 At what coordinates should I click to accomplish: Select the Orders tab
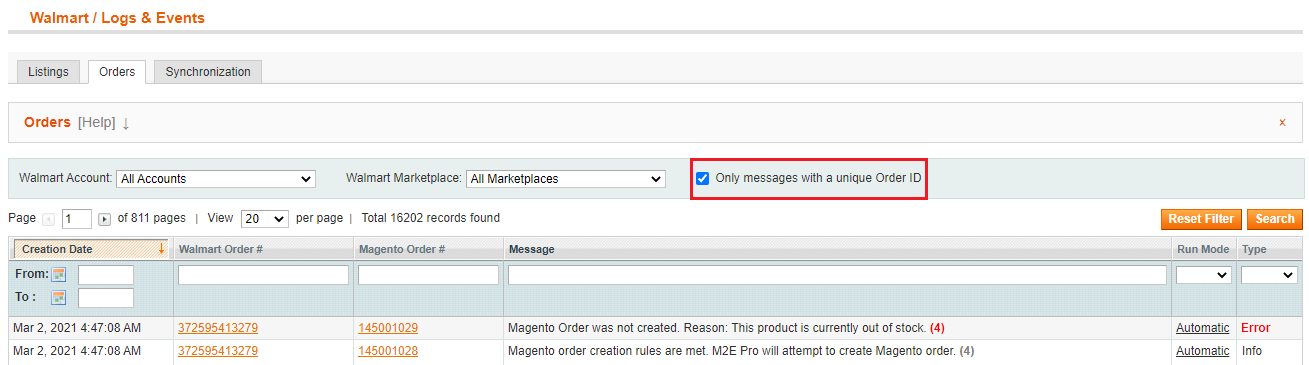tap(117, 72)
